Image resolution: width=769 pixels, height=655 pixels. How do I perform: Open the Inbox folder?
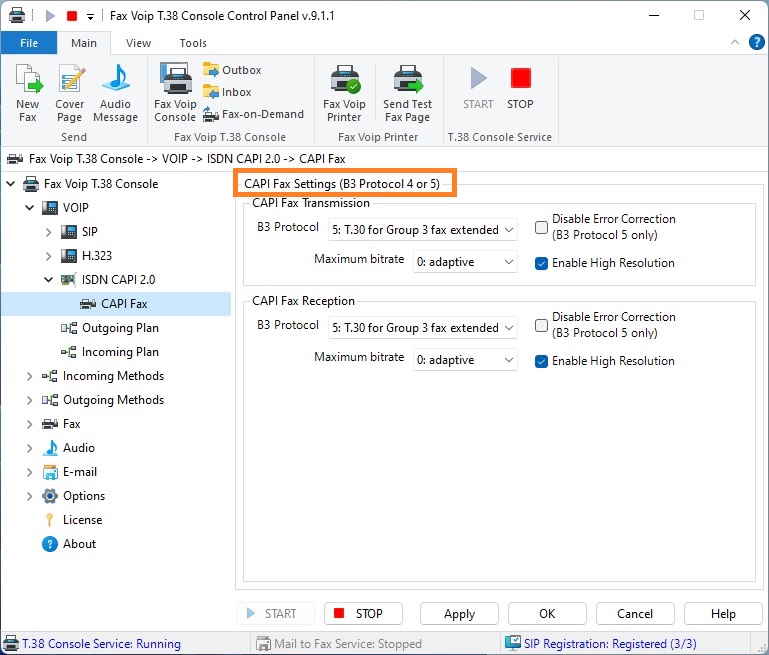point(227,92)
